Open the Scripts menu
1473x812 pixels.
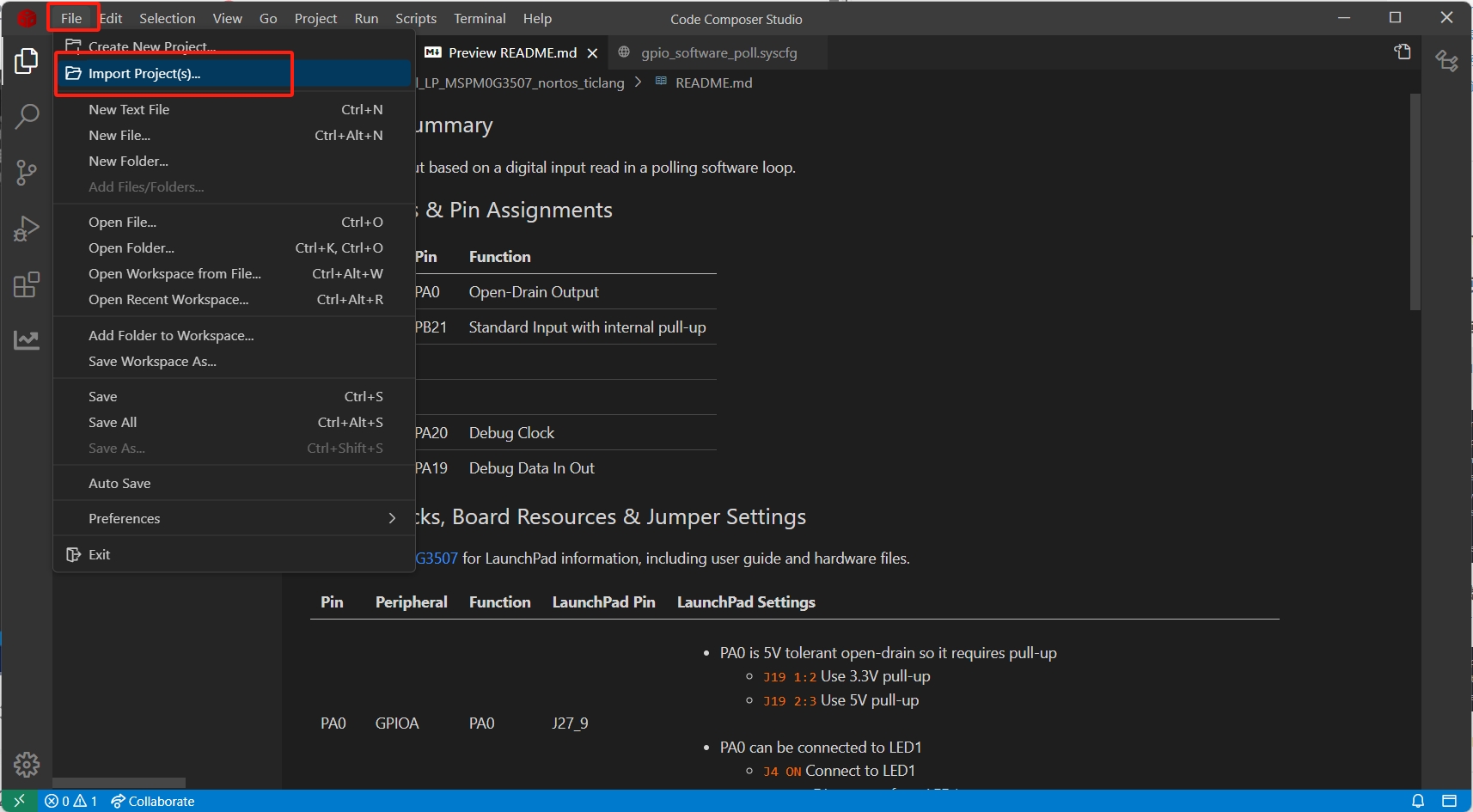(416, 18)
